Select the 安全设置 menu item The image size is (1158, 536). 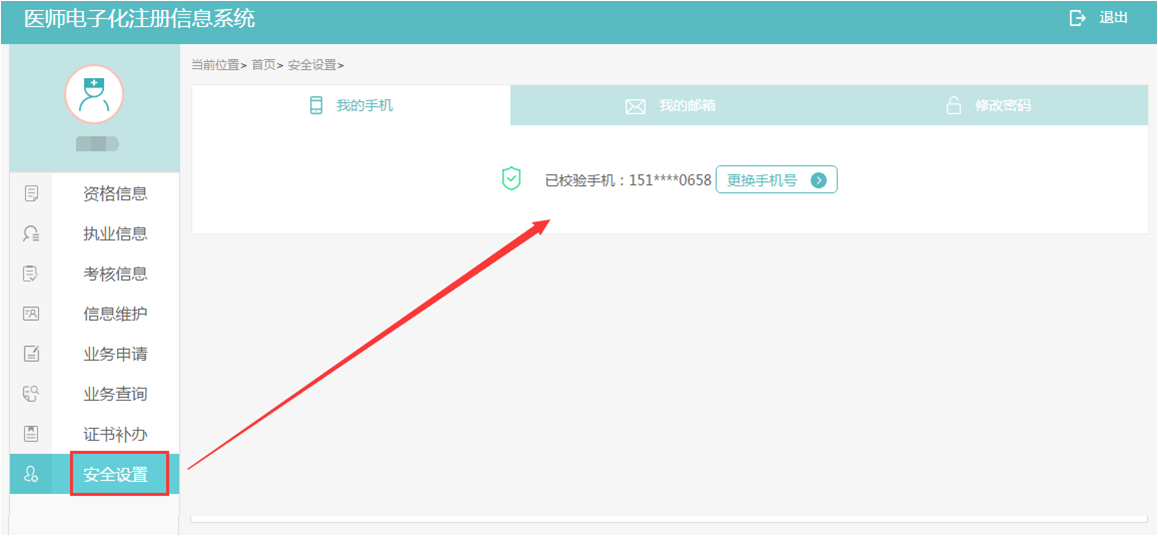click(115, 474)
